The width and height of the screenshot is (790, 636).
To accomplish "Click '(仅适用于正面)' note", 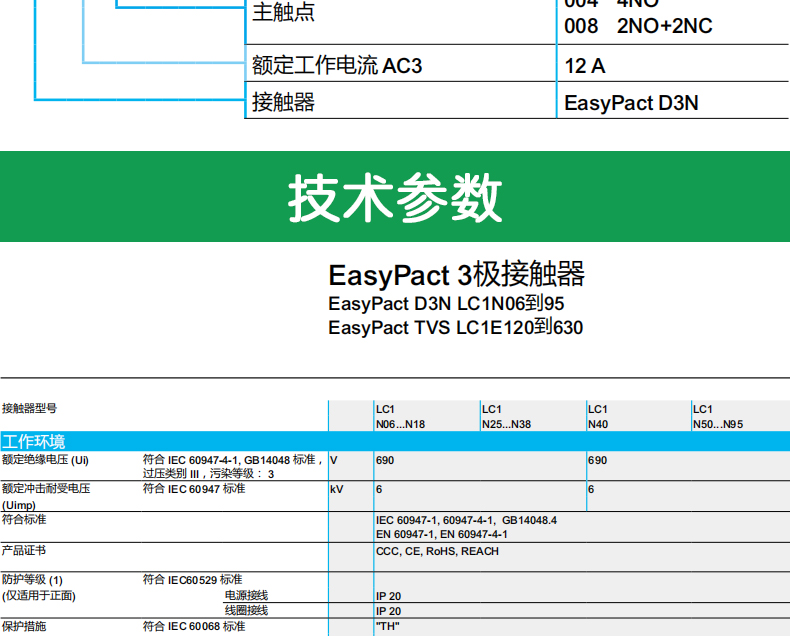I will tap(39, 596).
